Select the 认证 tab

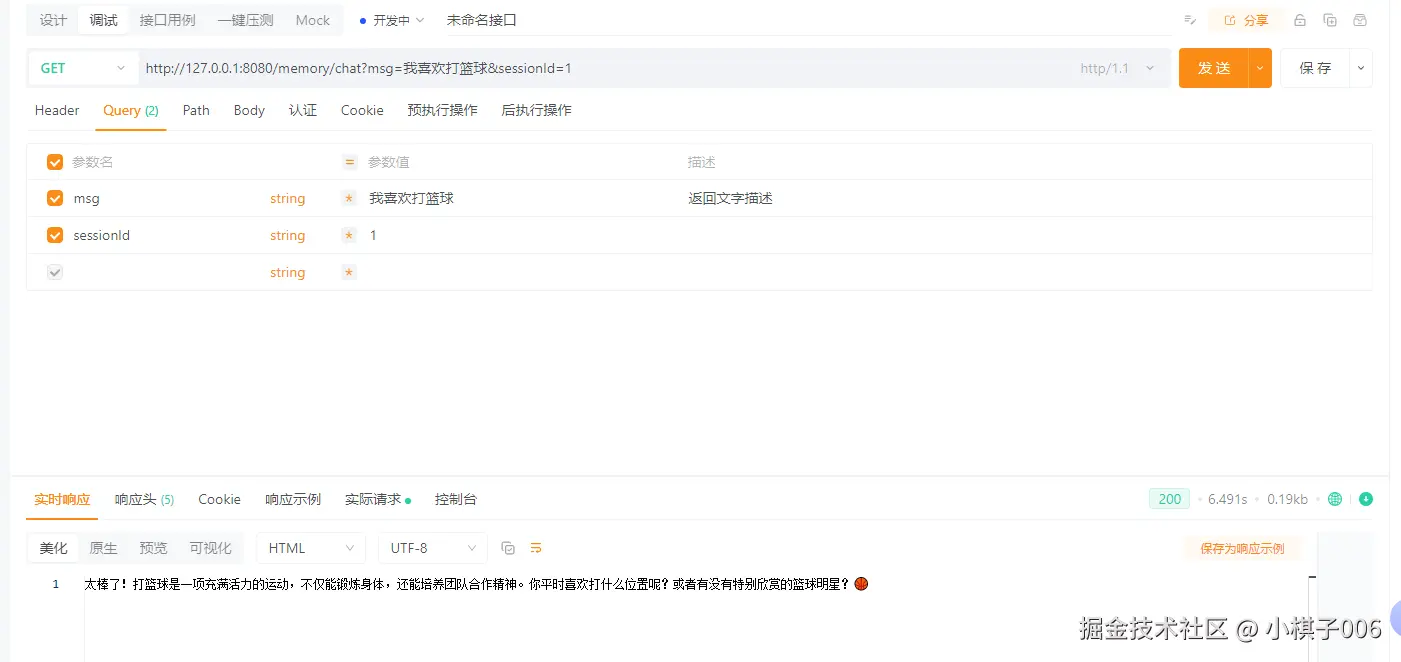coord(303,110)
